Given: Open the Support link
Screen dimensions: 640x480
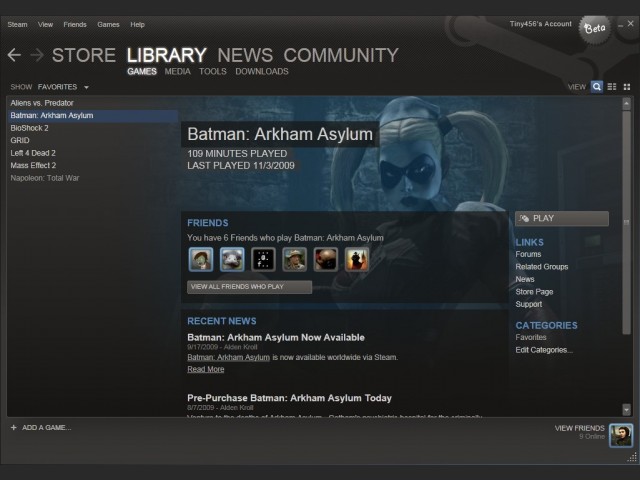Looking at the screenshot, I should 529,304.
